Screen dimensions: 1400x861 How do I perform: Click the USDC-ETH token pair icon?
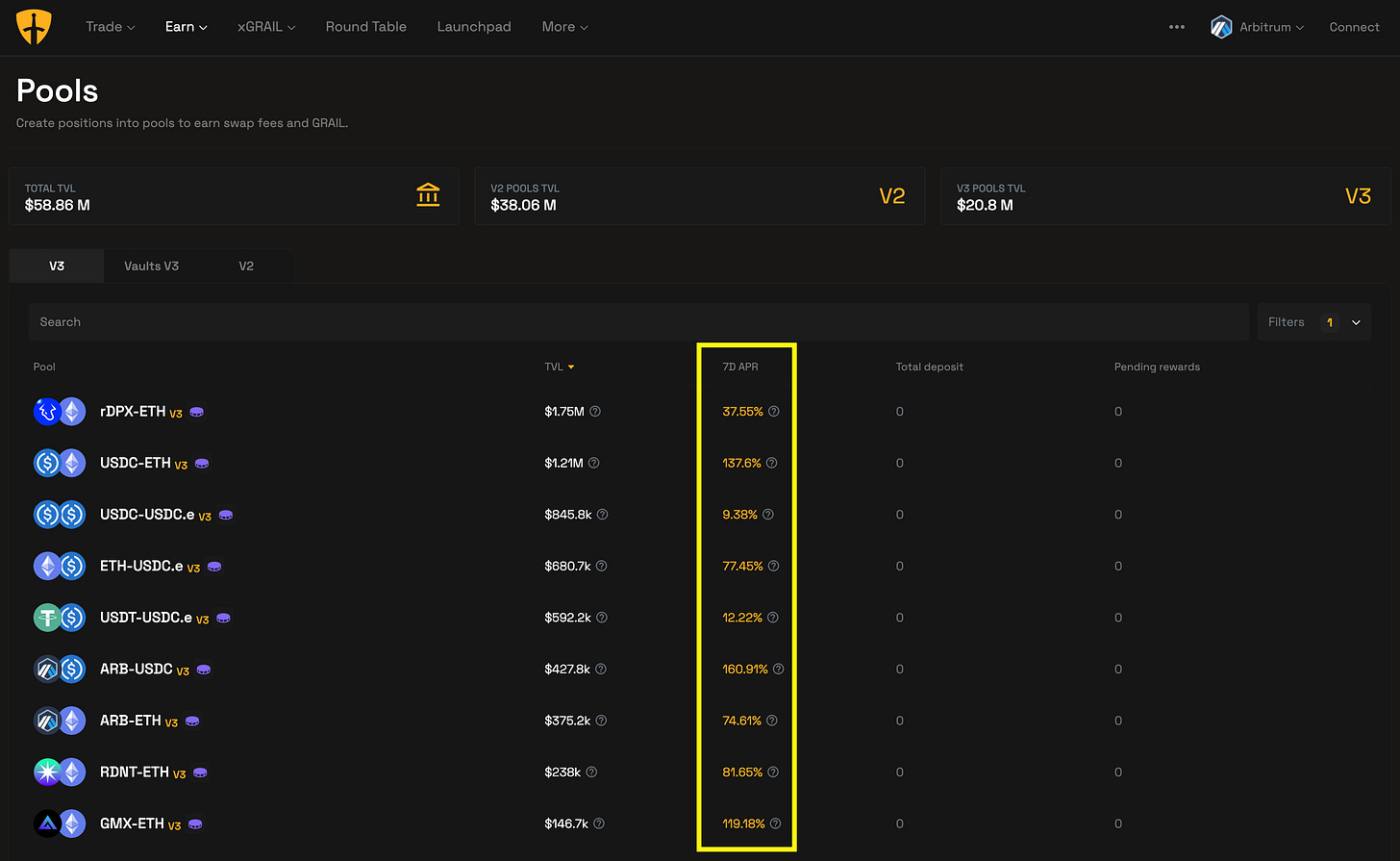click(60, 463)
